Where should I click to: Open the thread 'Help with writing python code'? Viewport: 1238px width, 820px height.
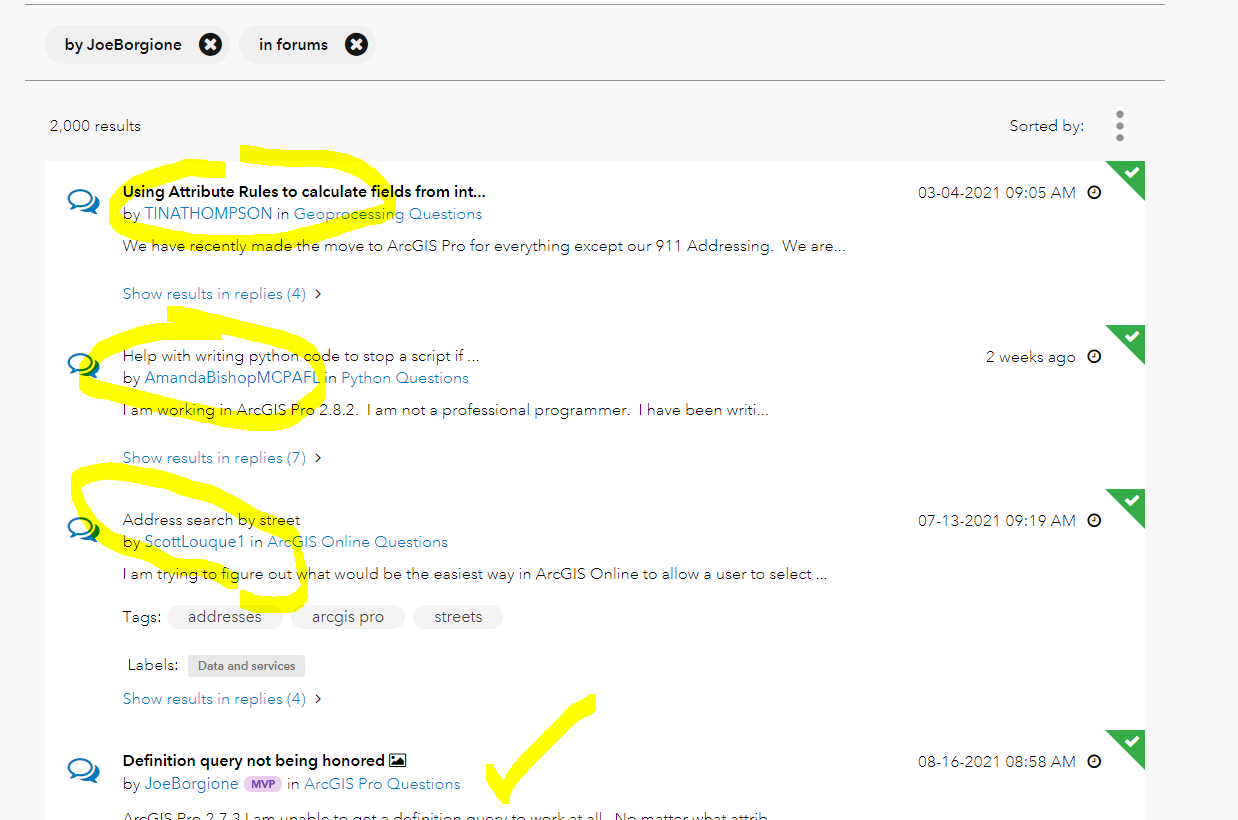pyautogui.click(x=300, y=355)
